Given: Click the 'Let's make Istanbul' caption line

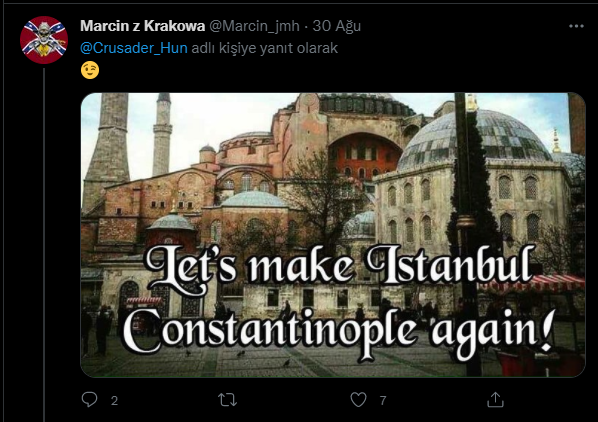Looking at the screenshot, I should (340, 266).
